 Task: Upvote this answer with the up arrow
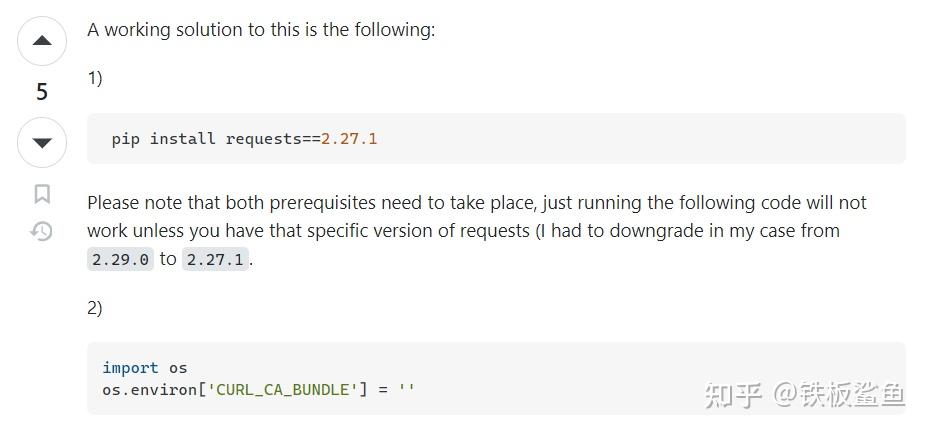click(x=42, y=42)
